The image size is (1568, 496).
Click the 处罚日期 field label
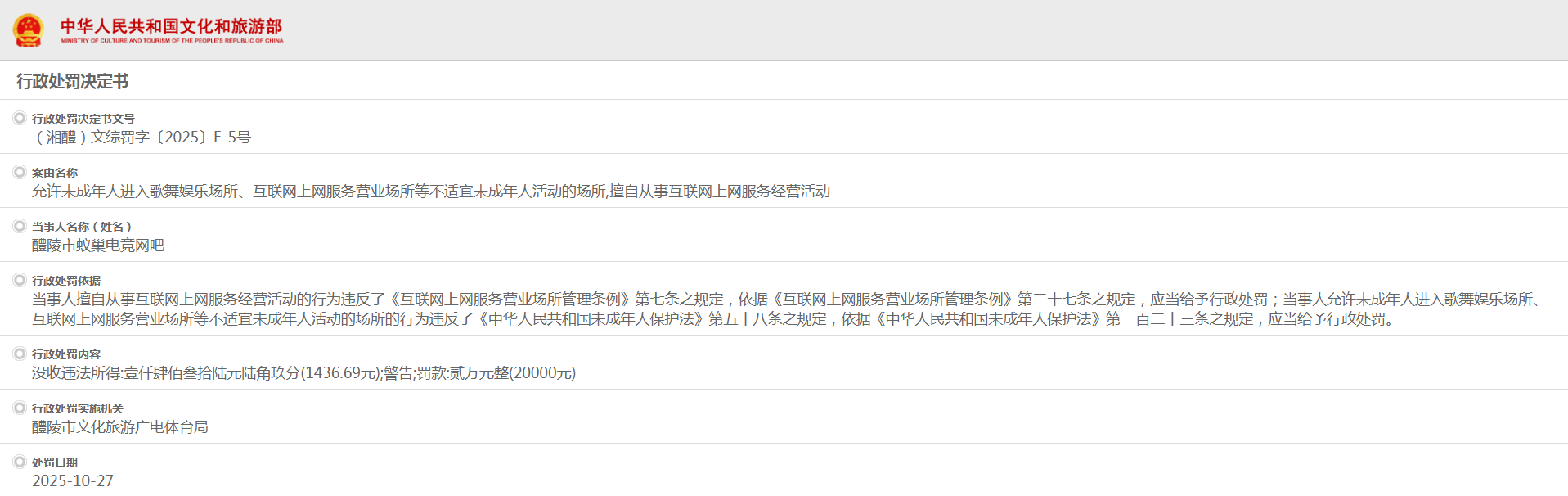(55, 462)
